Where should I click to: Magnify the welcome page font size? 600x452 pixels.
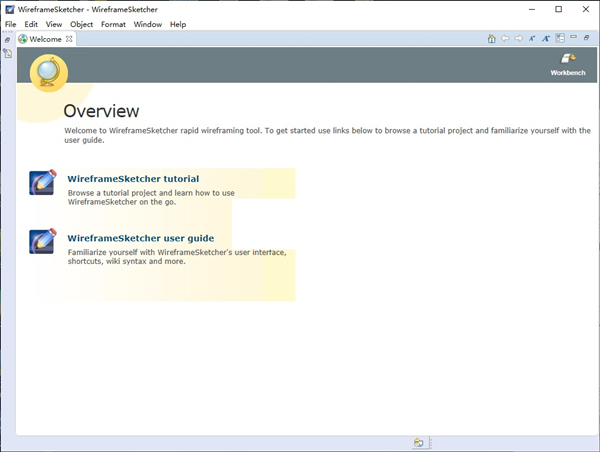click(x=546, y=38)
